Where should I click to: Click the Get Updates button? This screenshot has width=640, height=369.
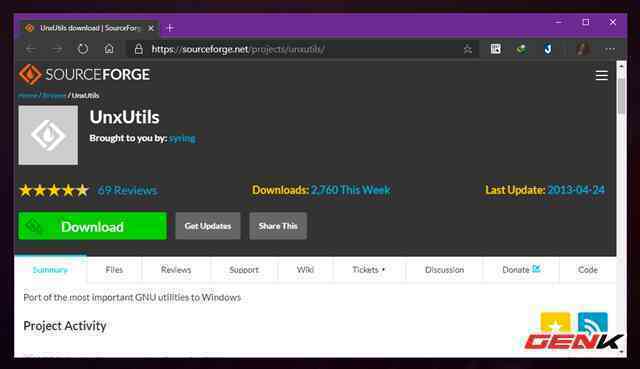(208, 226)
